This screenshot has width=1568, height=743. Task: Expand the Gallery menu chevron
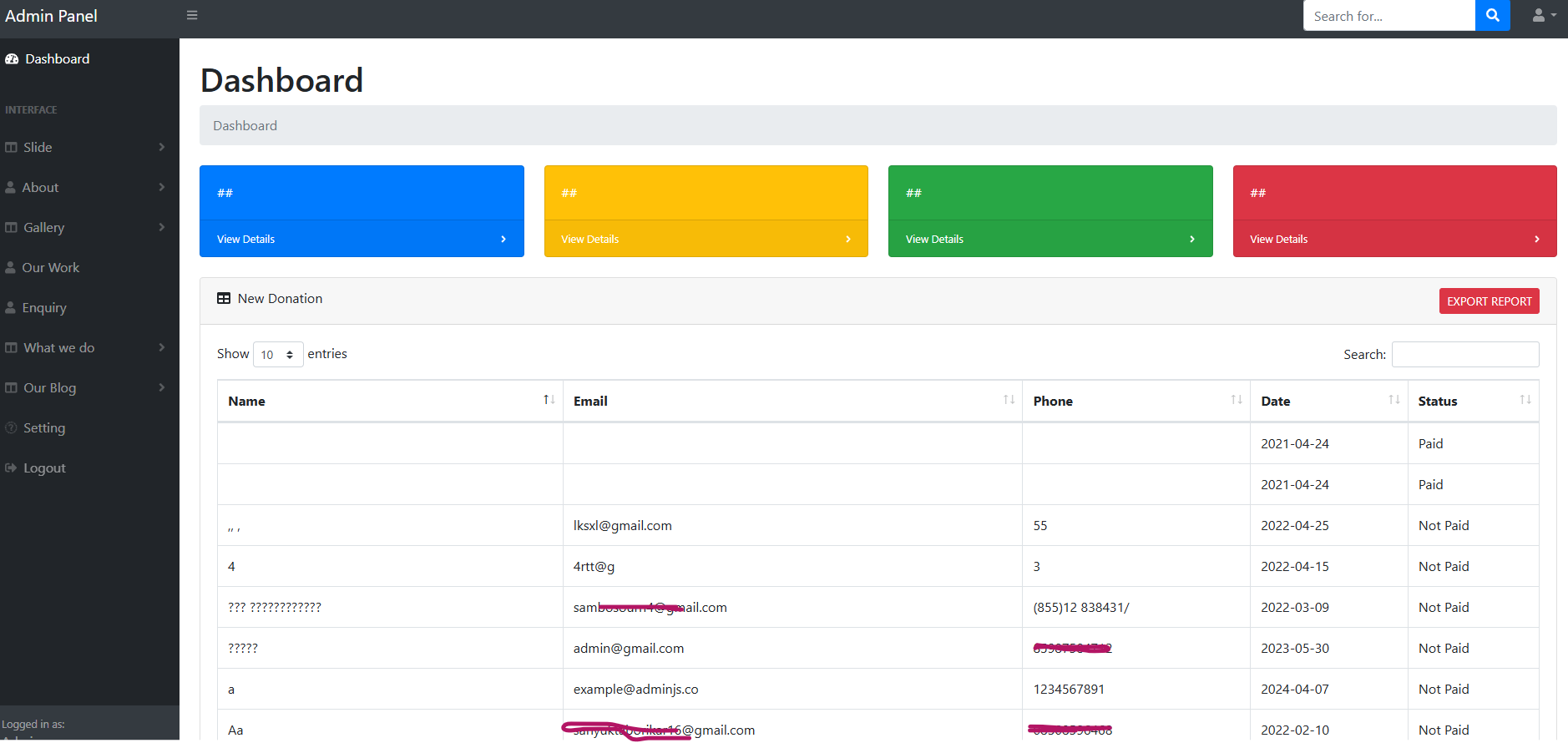pyautogui.click(x=161, y=227)
